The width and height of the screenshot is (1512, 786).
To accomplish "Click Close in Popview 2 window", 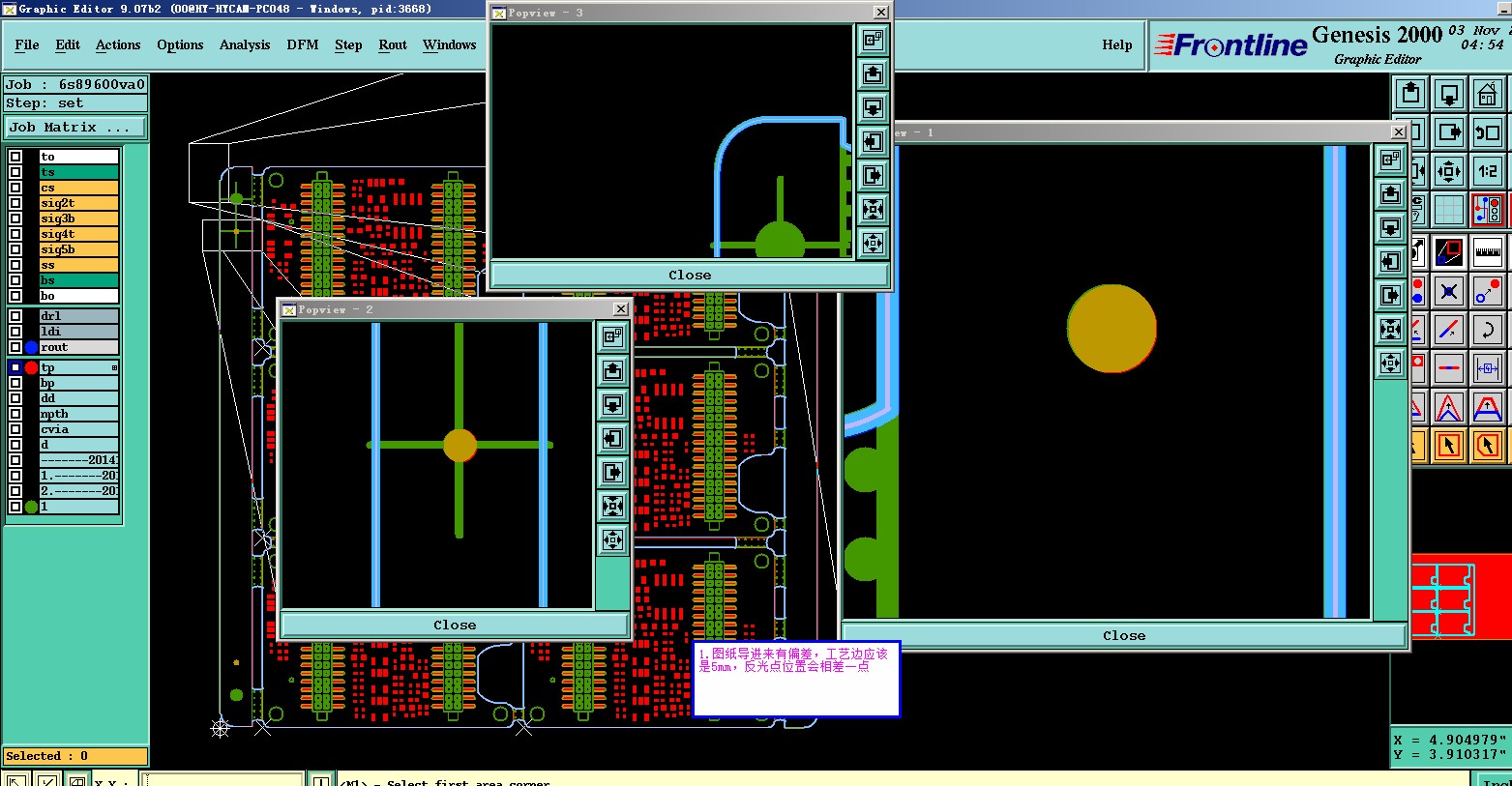I will tap(455, 625).
